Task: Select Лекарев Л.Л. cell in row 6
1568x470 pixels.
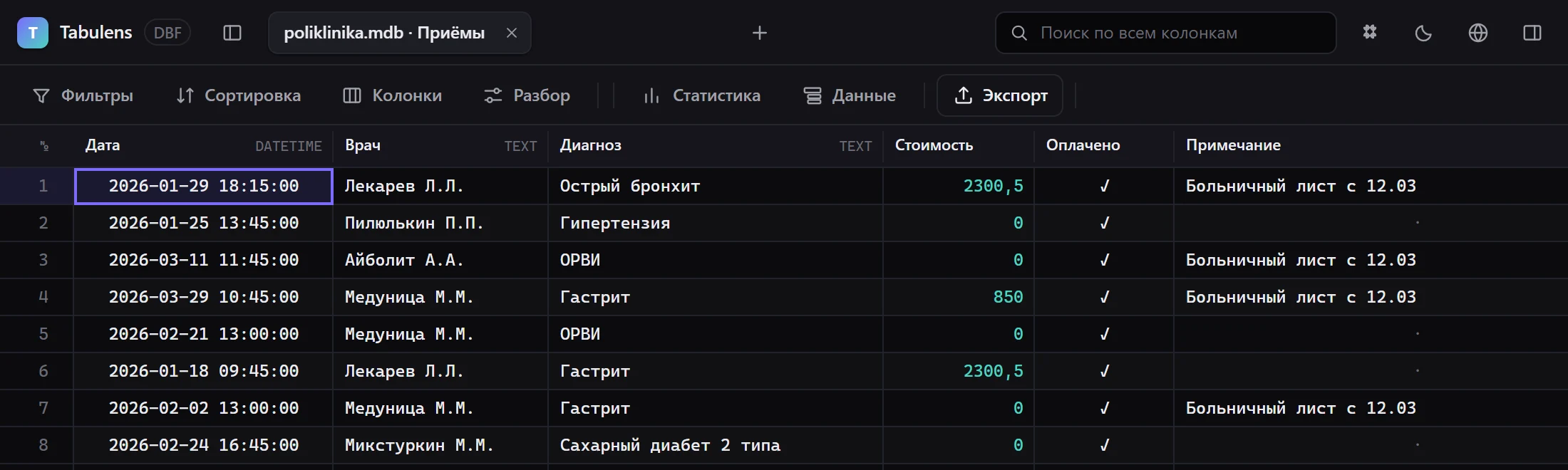Action: click(x=440, y=372)
